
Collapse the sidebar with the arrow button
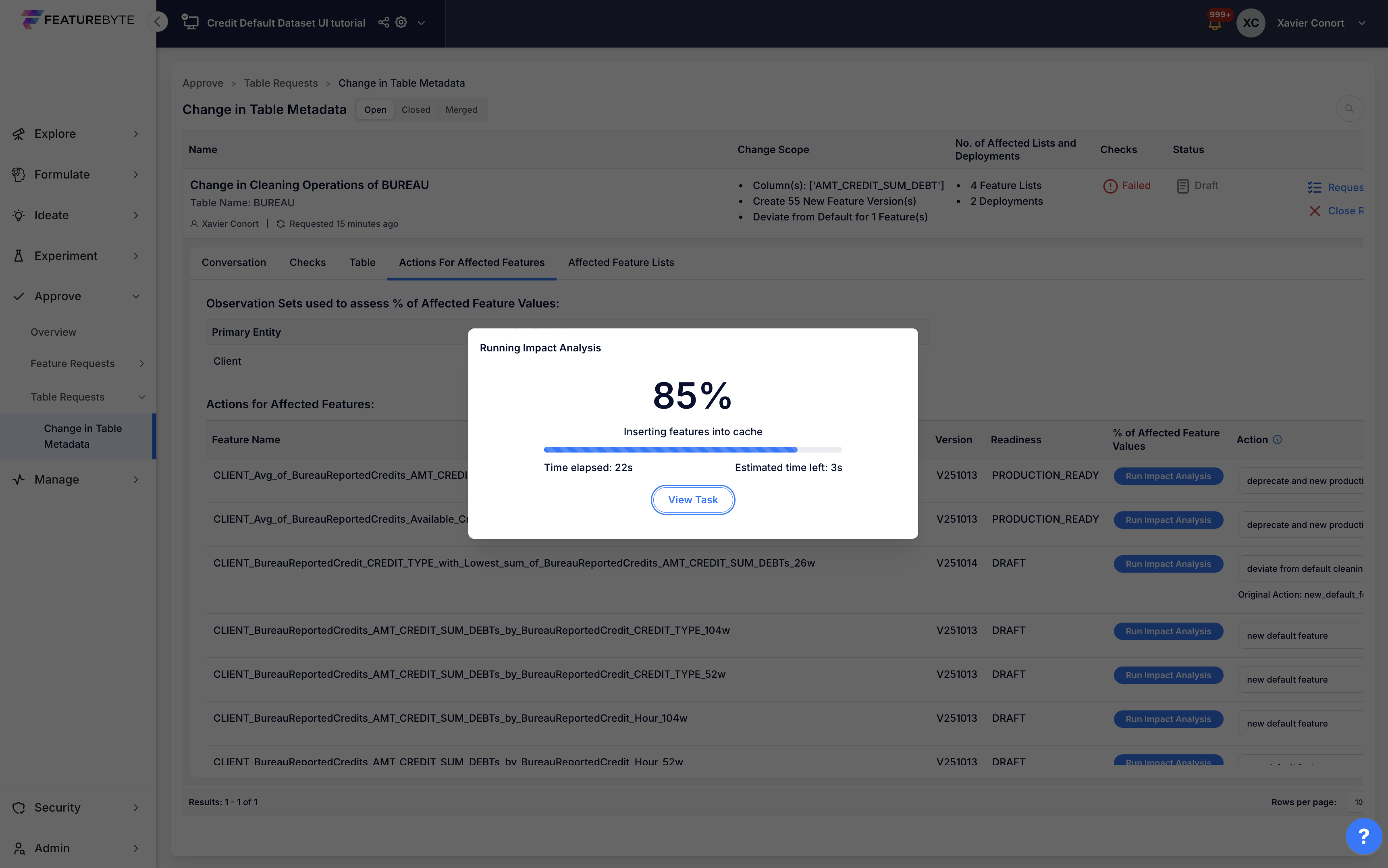click(157, 22)
